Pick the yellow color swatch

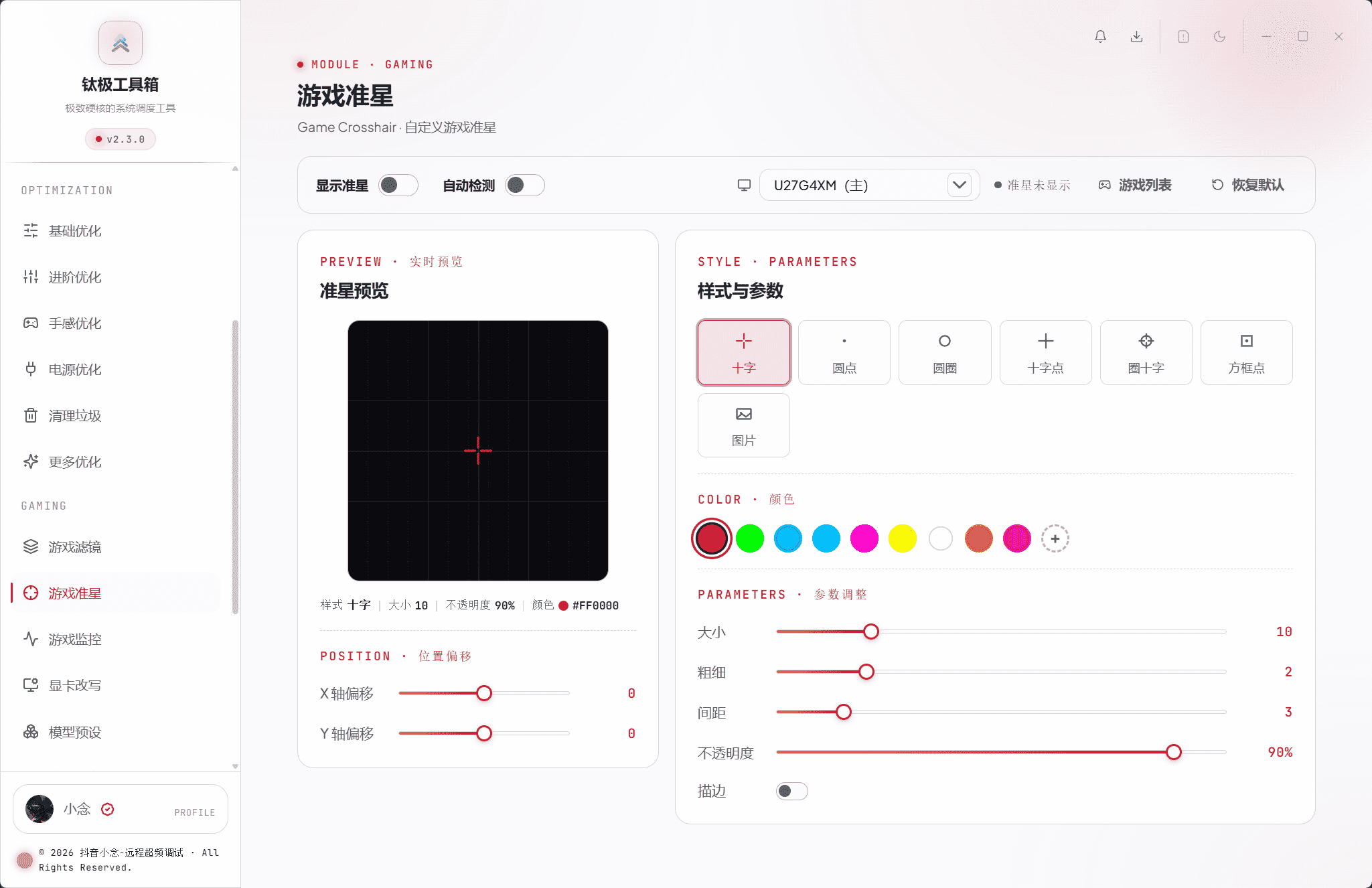click(903, 538)
